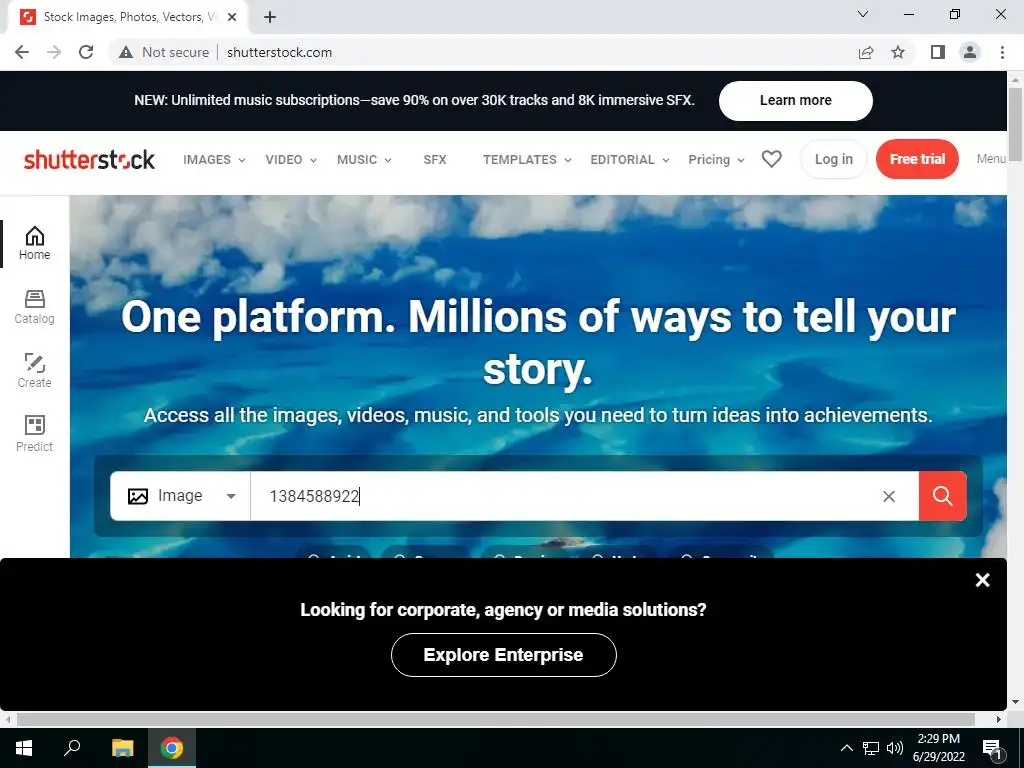Viewport: 1024px width, 768px height.
Task: Open the Chrome three-dot menu
Action: (x=1002, y=52)
